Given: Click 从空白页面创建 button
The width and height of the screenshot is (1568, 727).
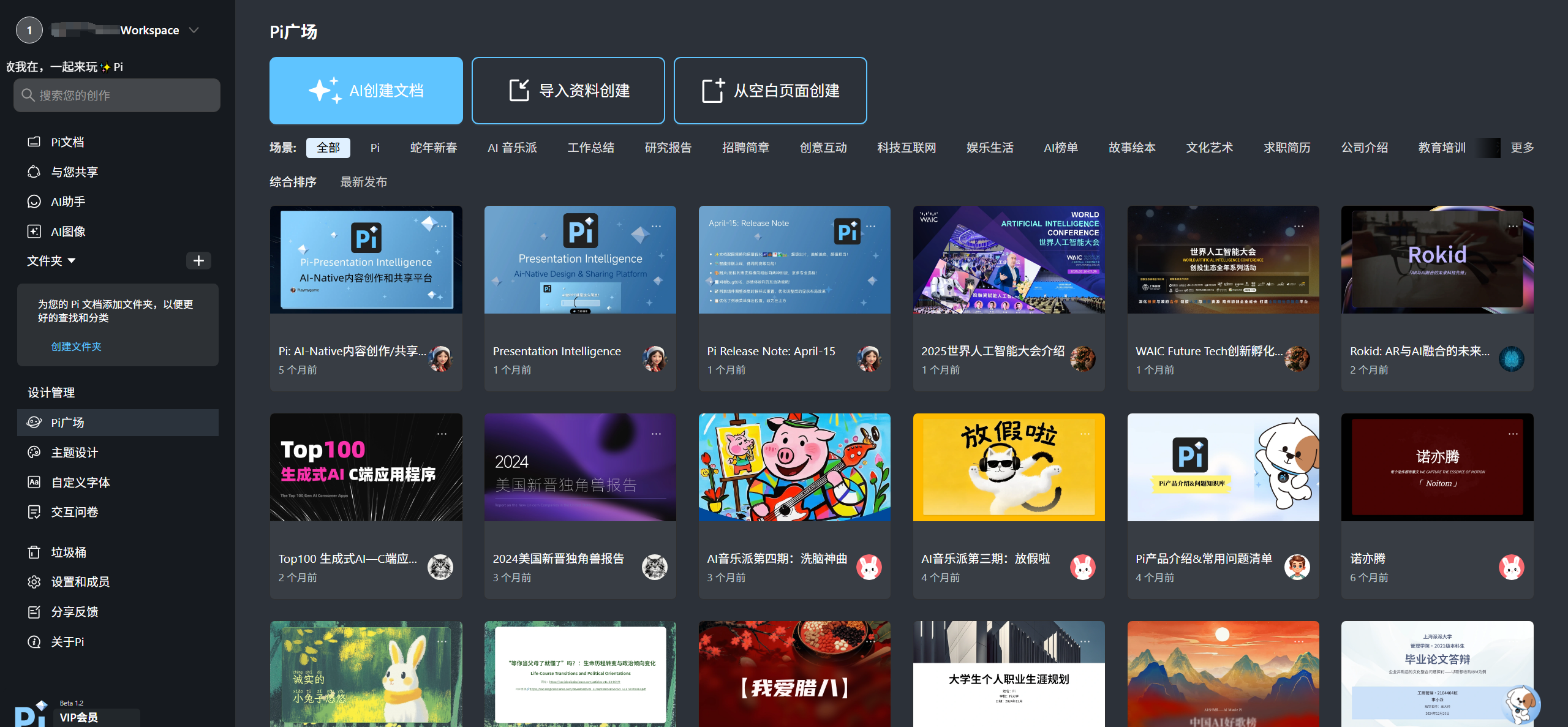Looking at the screenshot, I should pyautogui.click(x=771, y=91).
